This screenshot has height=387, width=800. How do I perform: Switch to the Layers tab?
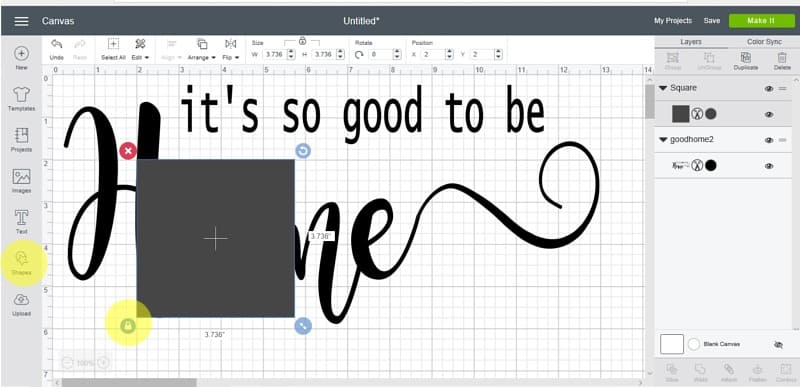point(691,42)
